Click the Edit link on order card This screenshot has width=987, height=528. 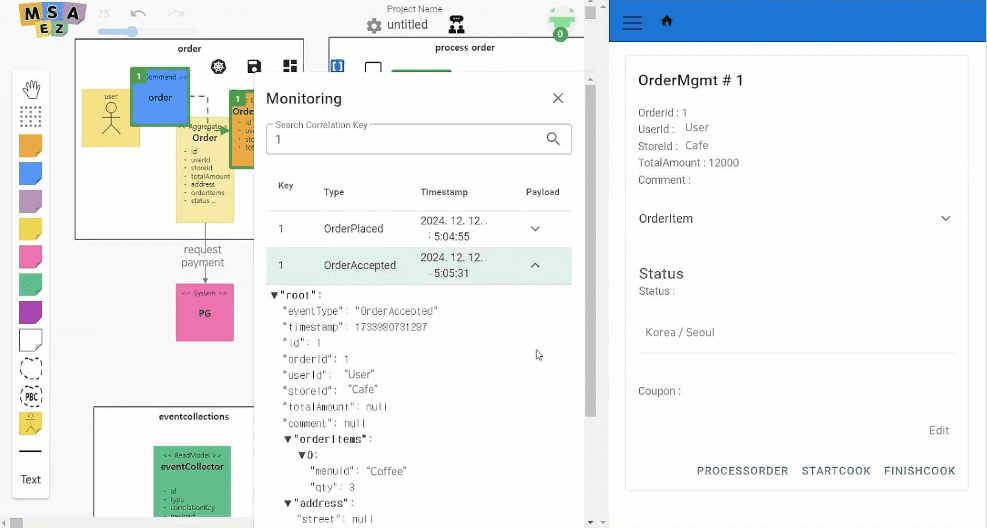tap(938, 430)
